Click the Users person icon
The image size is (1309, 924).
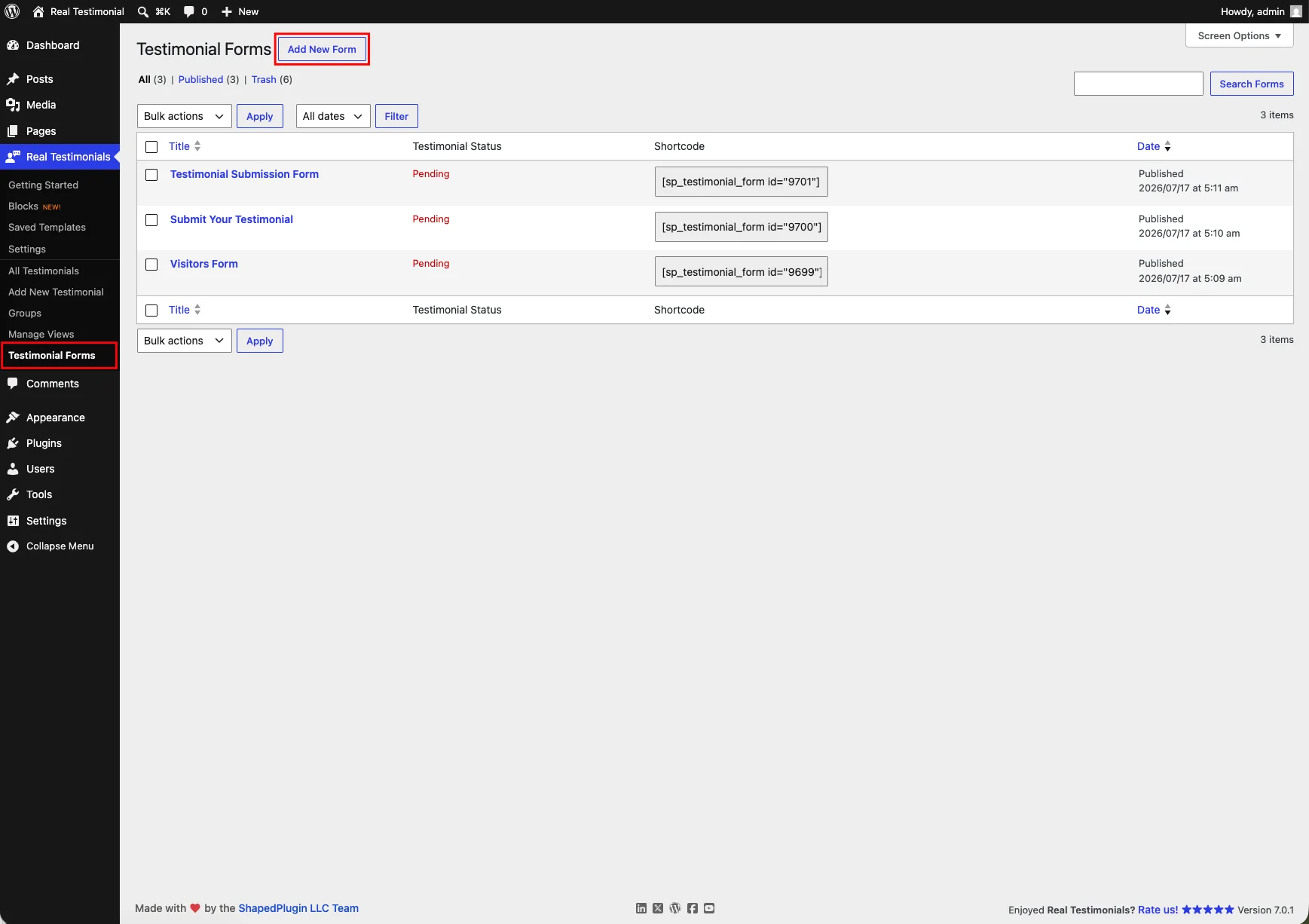point(13,469)
